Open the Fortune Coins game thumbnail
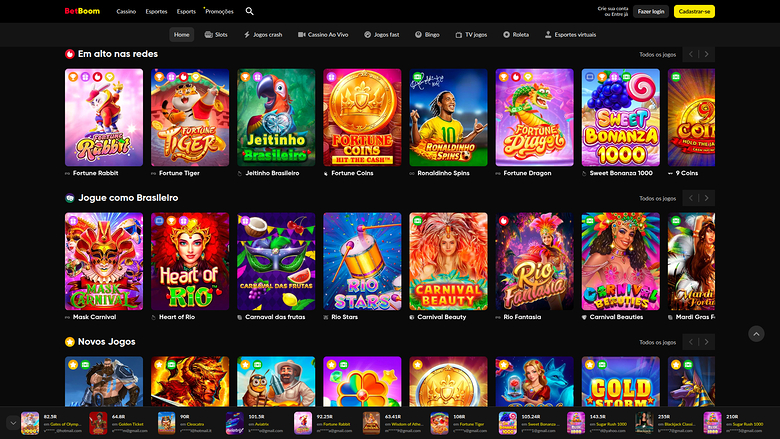This screenshot has width=780, height=439. [x=362, y=117]
